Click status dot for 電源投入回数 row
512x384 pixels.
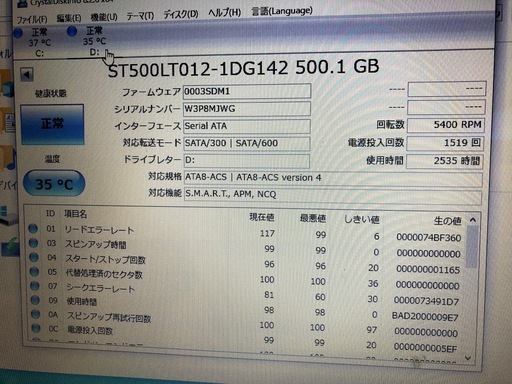[x=36, y=329]
